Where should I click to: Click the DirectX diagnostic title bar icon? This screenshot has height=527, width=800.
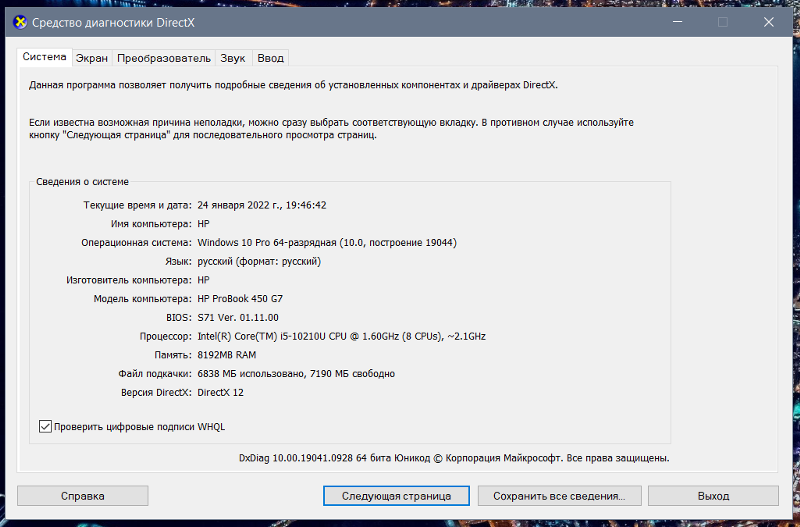[19, 22]
